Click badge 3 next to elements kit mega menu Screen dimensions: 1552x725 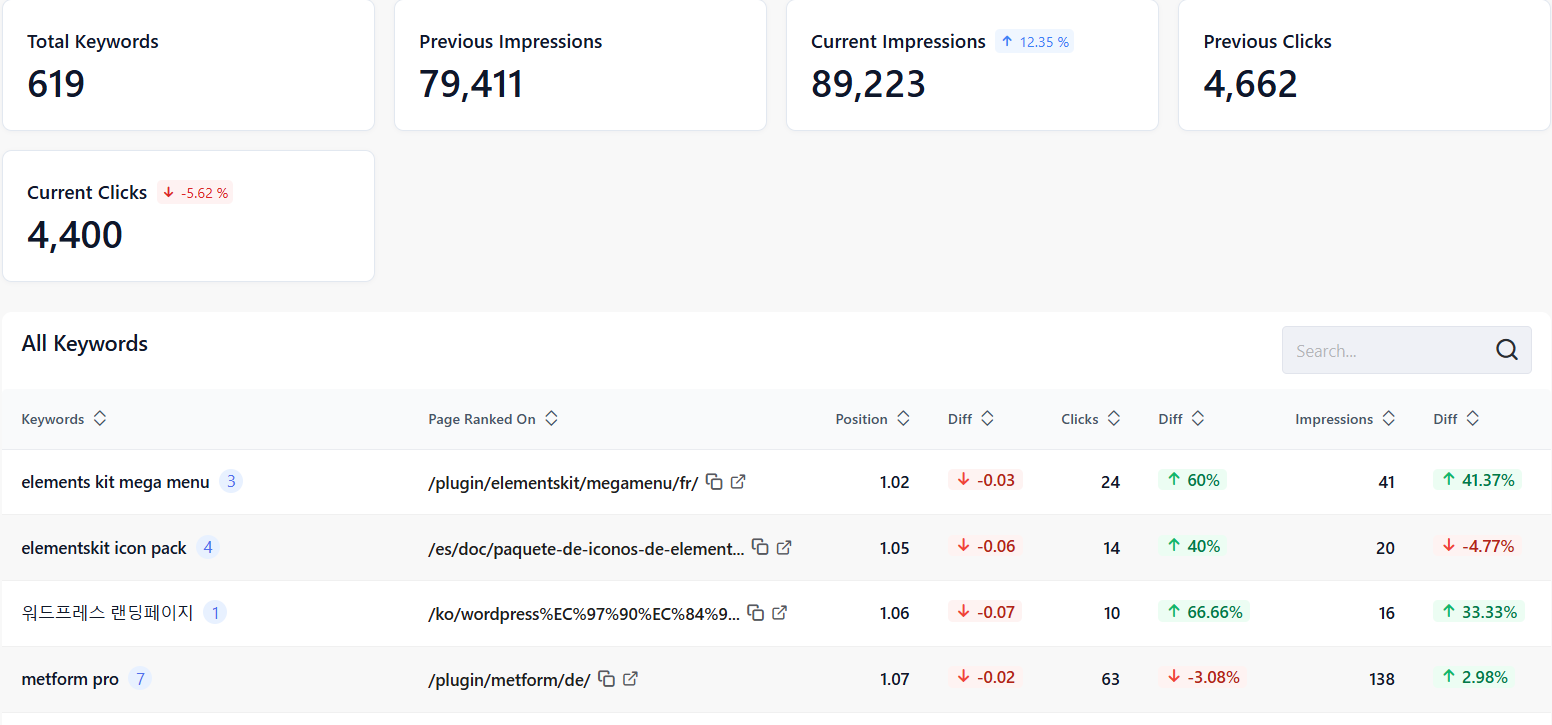231,482
